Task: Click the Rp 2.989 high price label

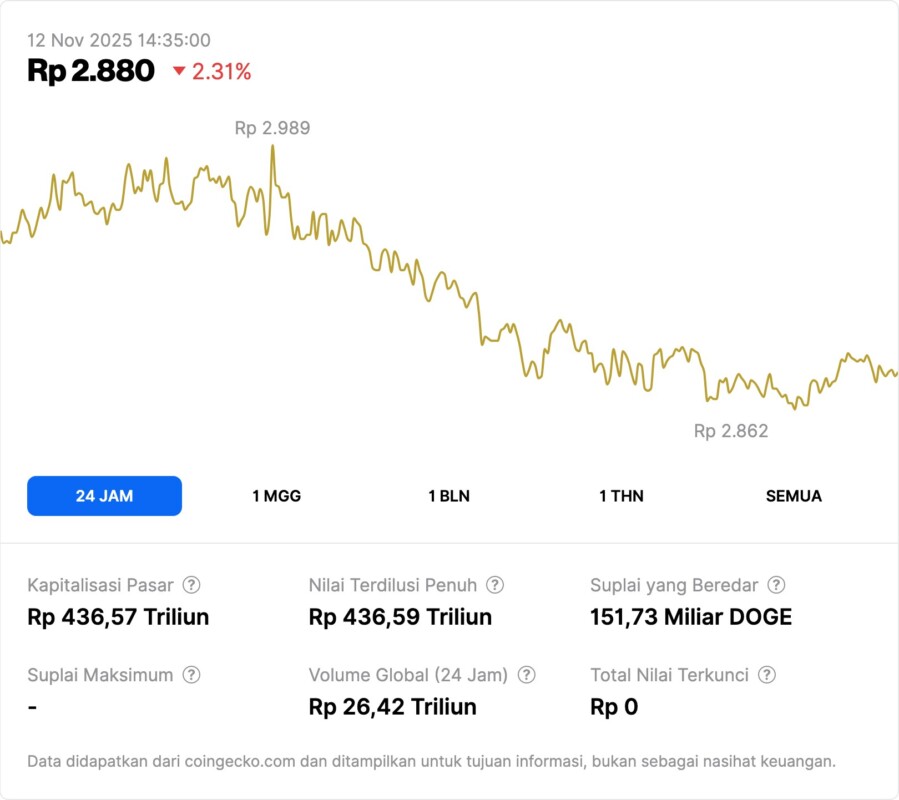Action: click(x=272, y=128)
